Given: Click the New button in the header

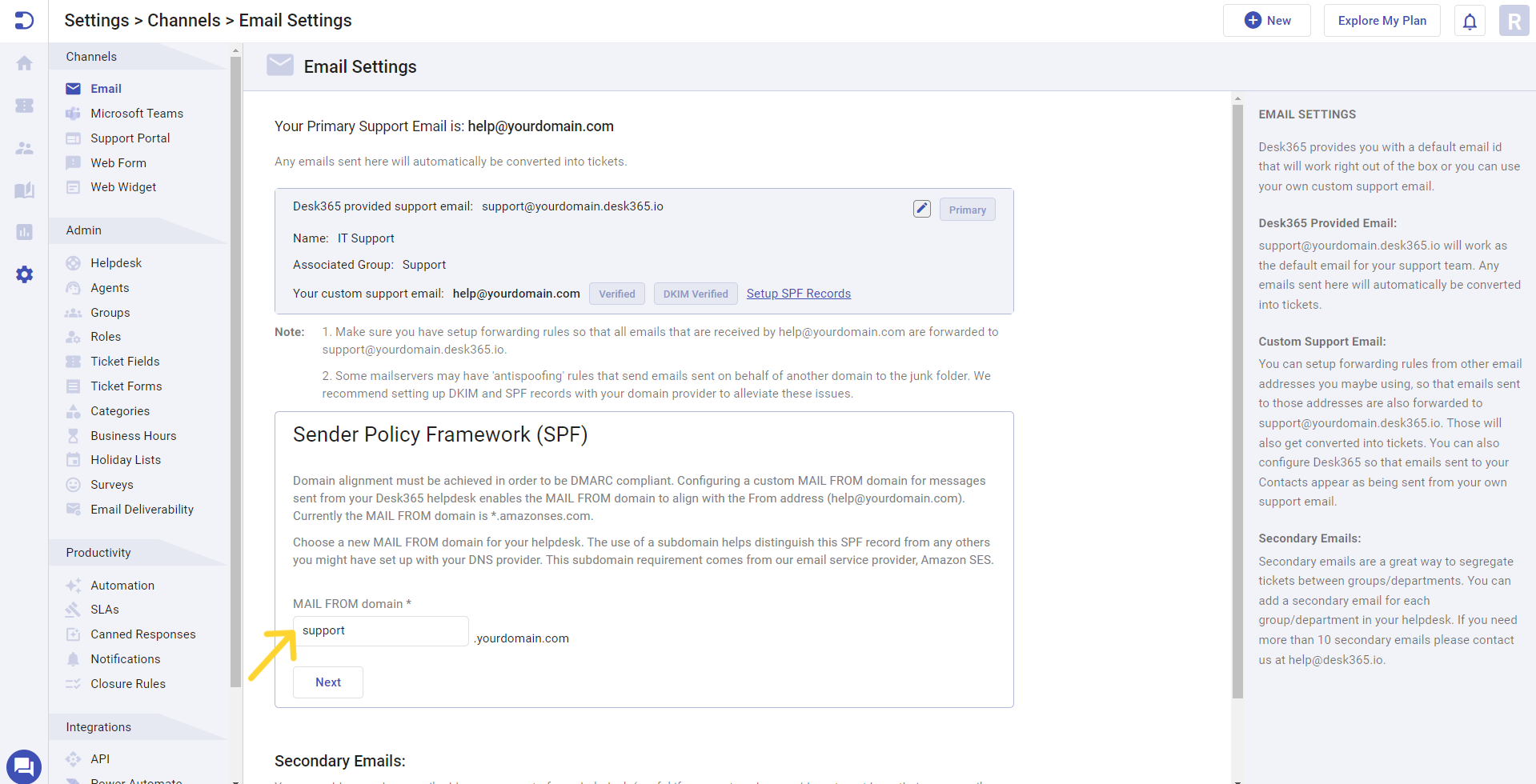Looking at the screenshot, I should 1266,20.
